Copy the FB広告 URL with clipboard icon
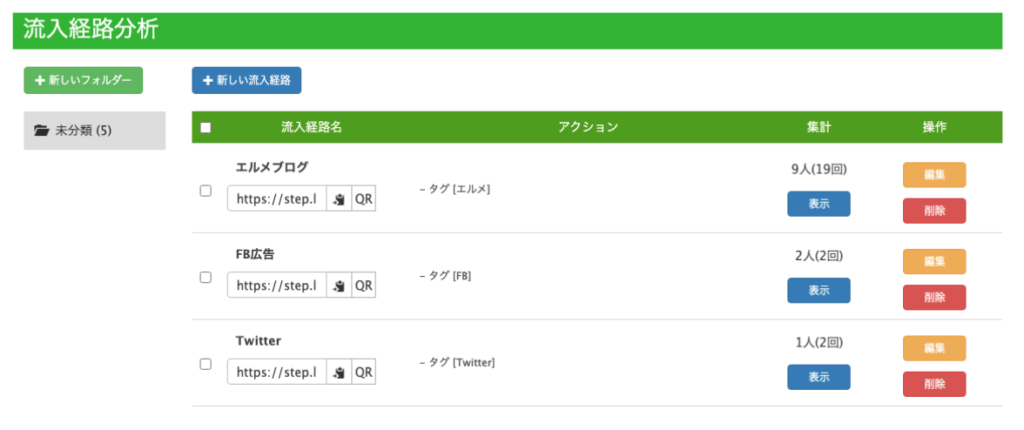Screen dimensions: 1024x430 click(339, 286)
